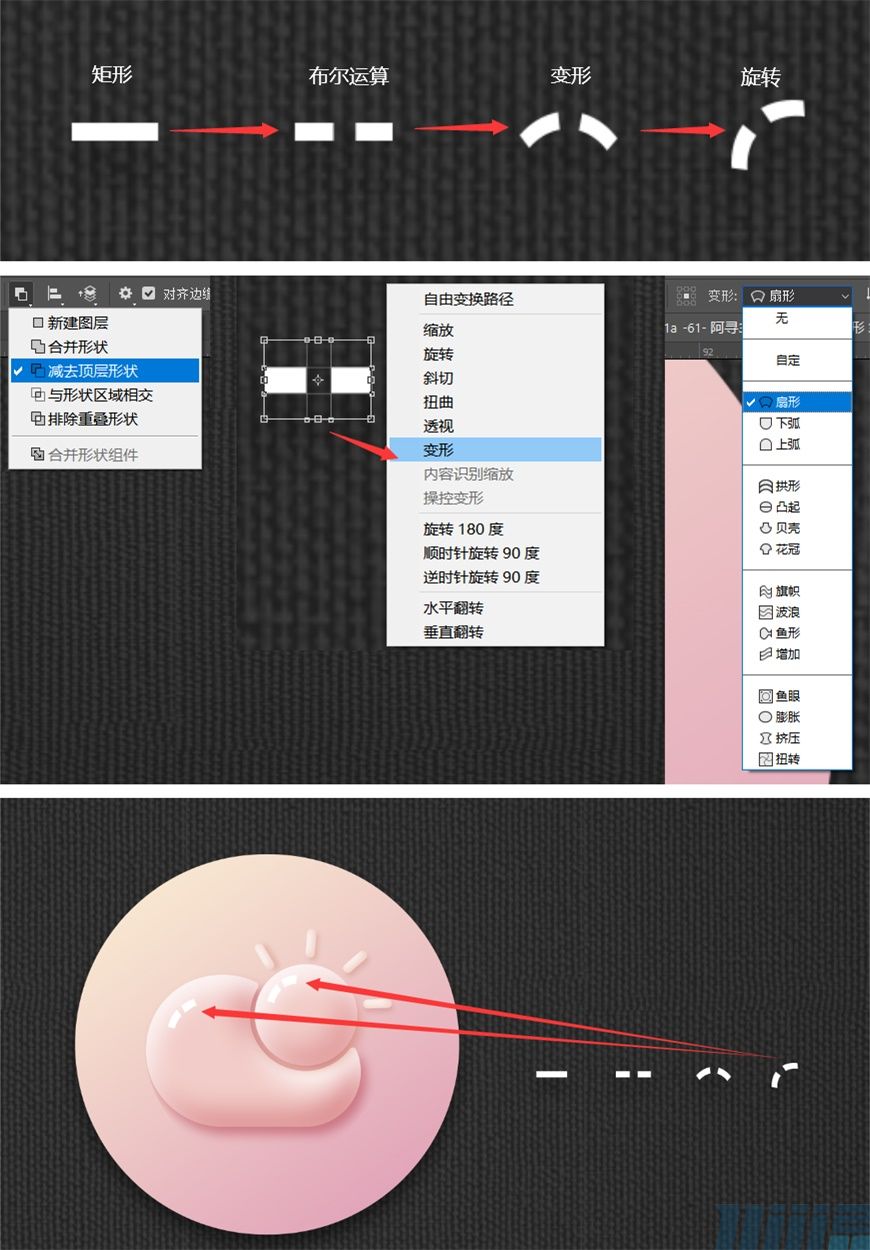The height and width of the screenshot is (1250, 870).
Task: Choose 水平翻转 in the context menu
Action: point(495,608)
